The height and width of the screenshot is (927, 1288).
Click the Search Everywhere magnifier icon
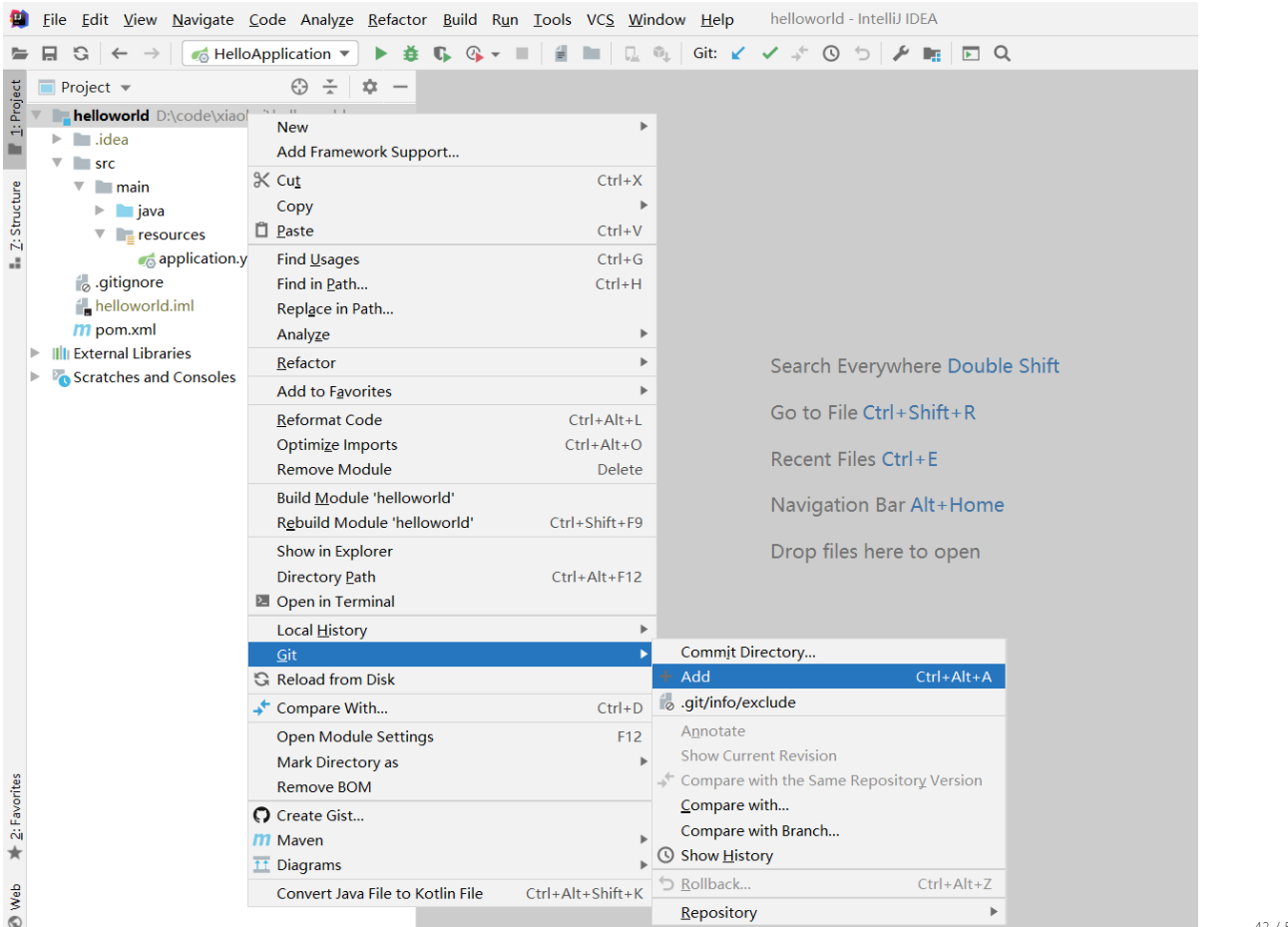(x=1003, y=54)
